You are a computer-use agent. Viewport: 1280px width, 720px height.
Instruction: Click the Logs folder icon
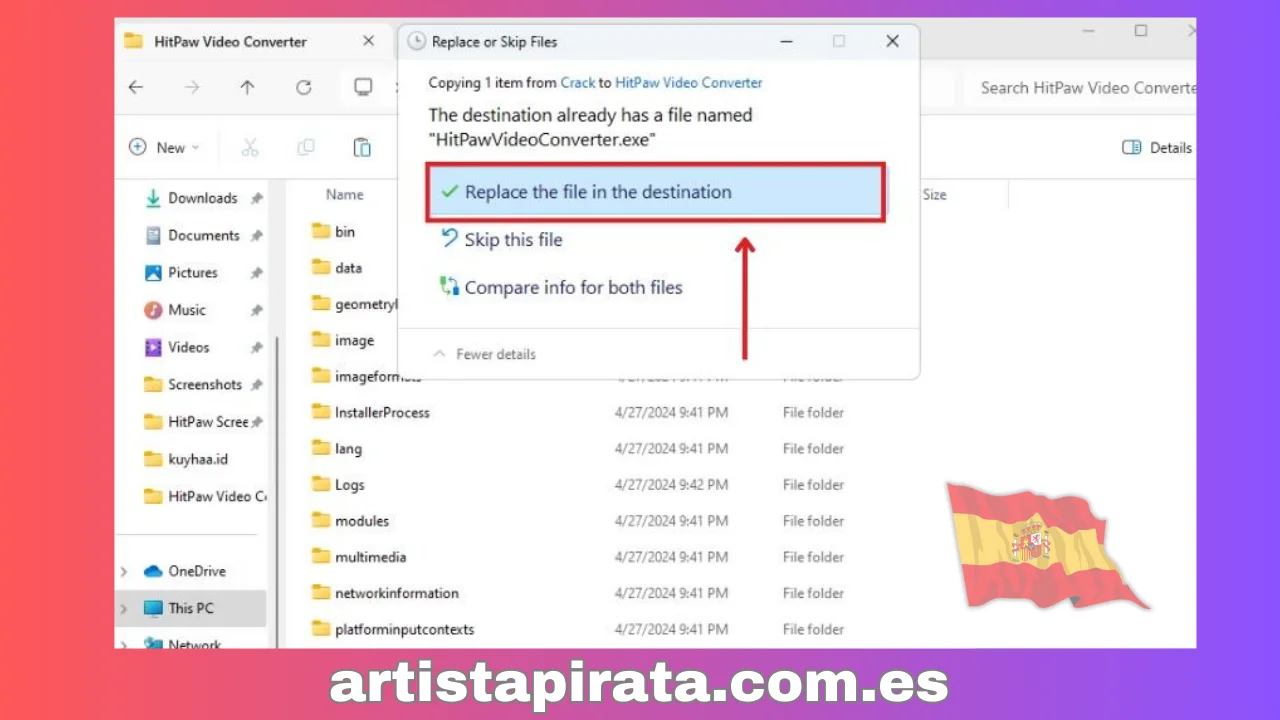pos(321,484)
